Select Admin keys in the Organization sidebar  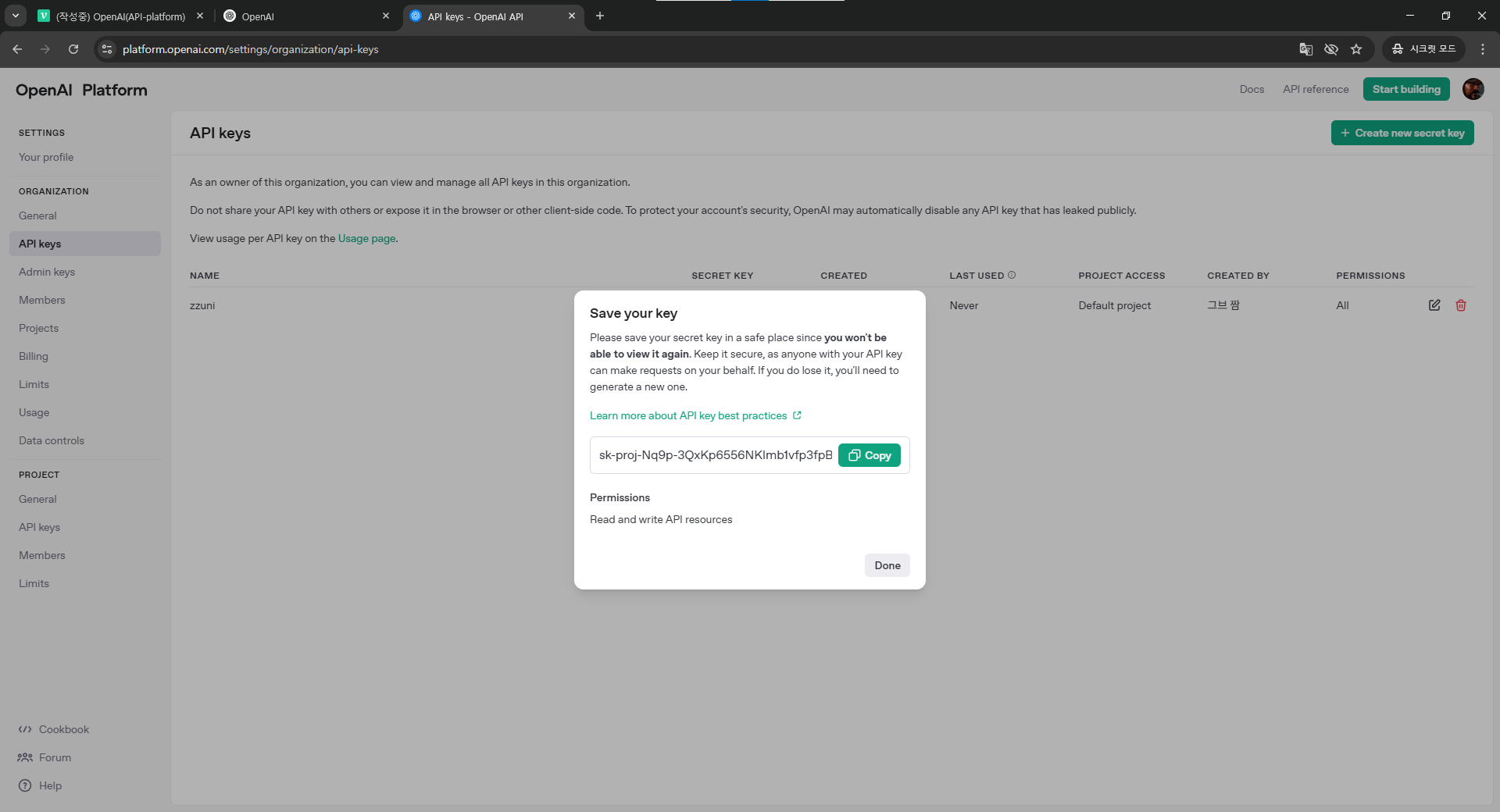47,272
